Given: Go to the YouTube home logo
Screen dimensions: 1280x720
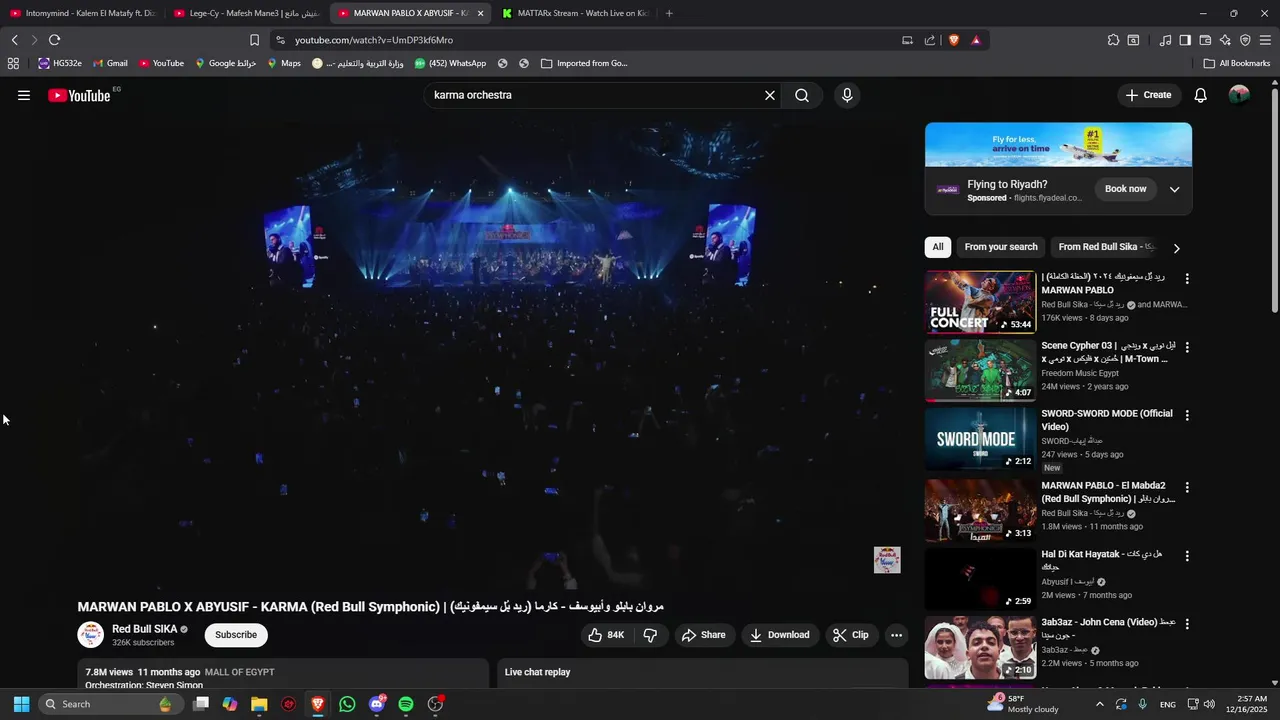Looking at the screenshot, I should coord(79,95).
